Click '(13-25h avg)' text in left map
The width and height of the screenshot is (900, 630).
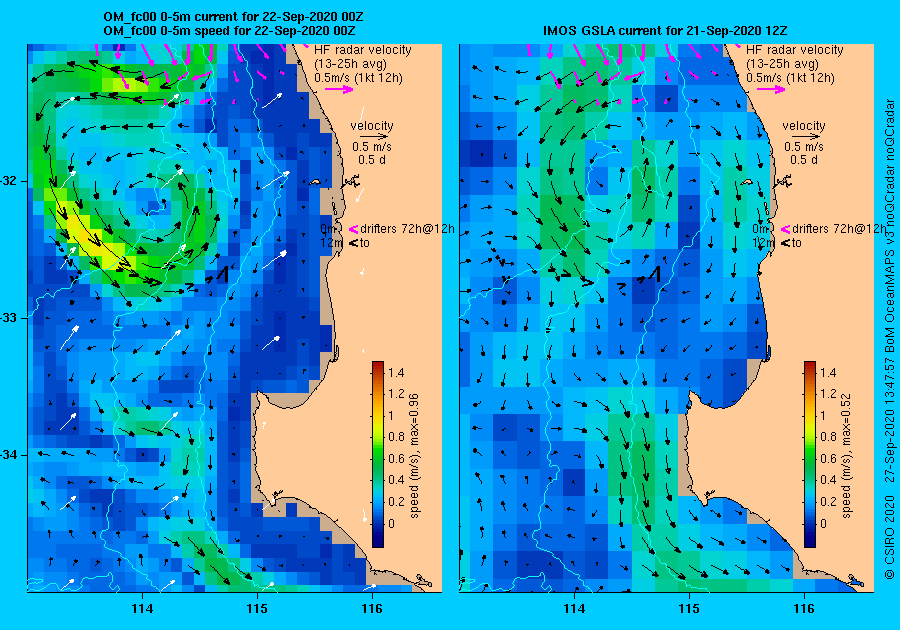tap(350, 64)
